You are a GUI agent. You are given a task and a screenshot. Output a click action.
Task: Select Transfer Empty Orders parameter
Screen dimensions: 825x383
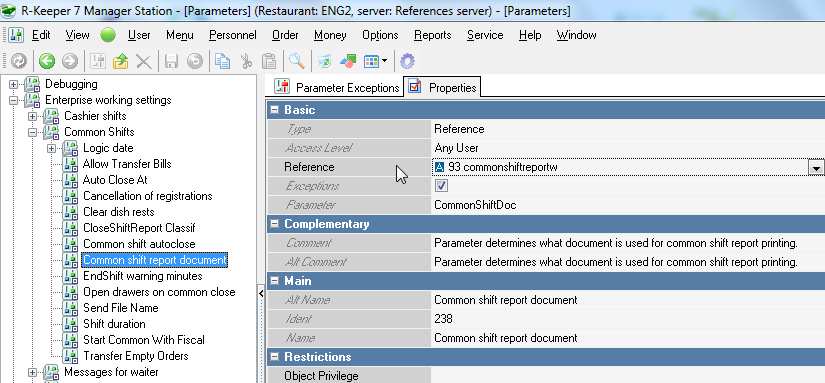tap(136, 356)
